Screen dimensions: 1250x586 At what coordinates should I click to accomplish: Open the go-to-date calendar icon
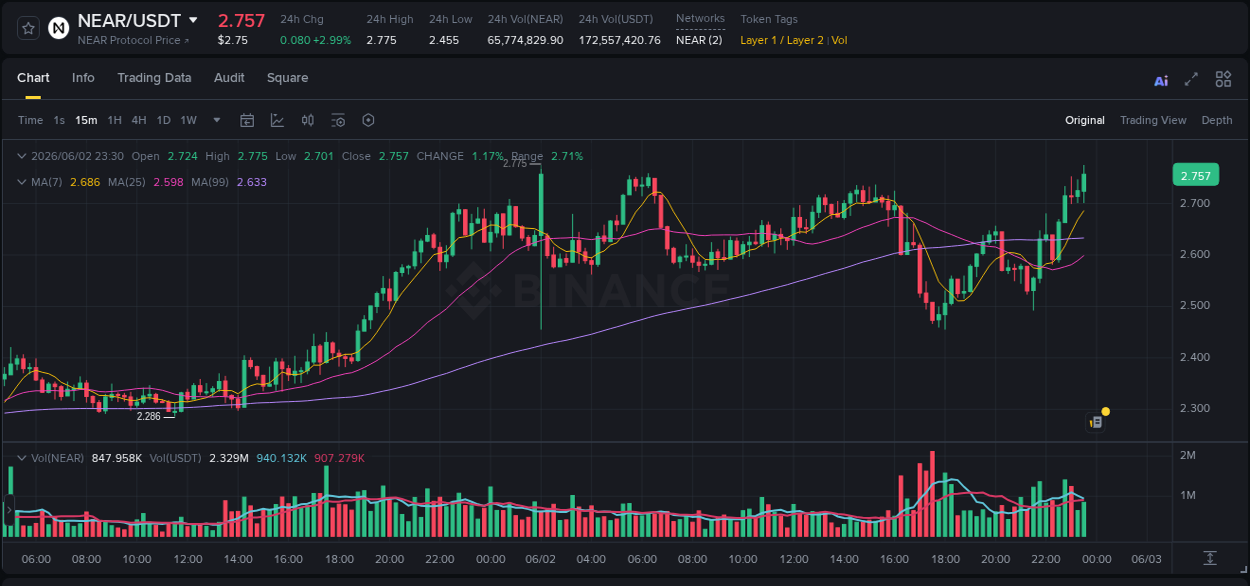click(x=247, y=120)
